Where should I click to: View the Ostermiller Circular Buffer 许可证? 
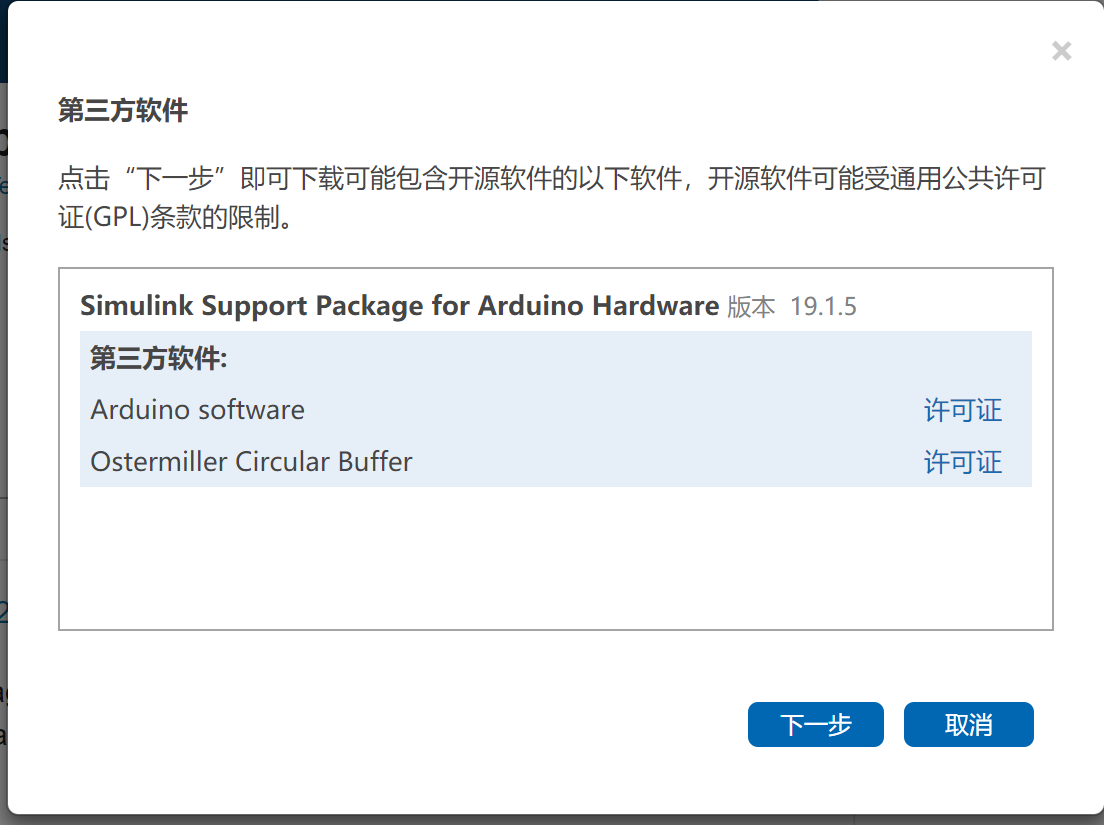pyautogui.click(x=962, y=461)
